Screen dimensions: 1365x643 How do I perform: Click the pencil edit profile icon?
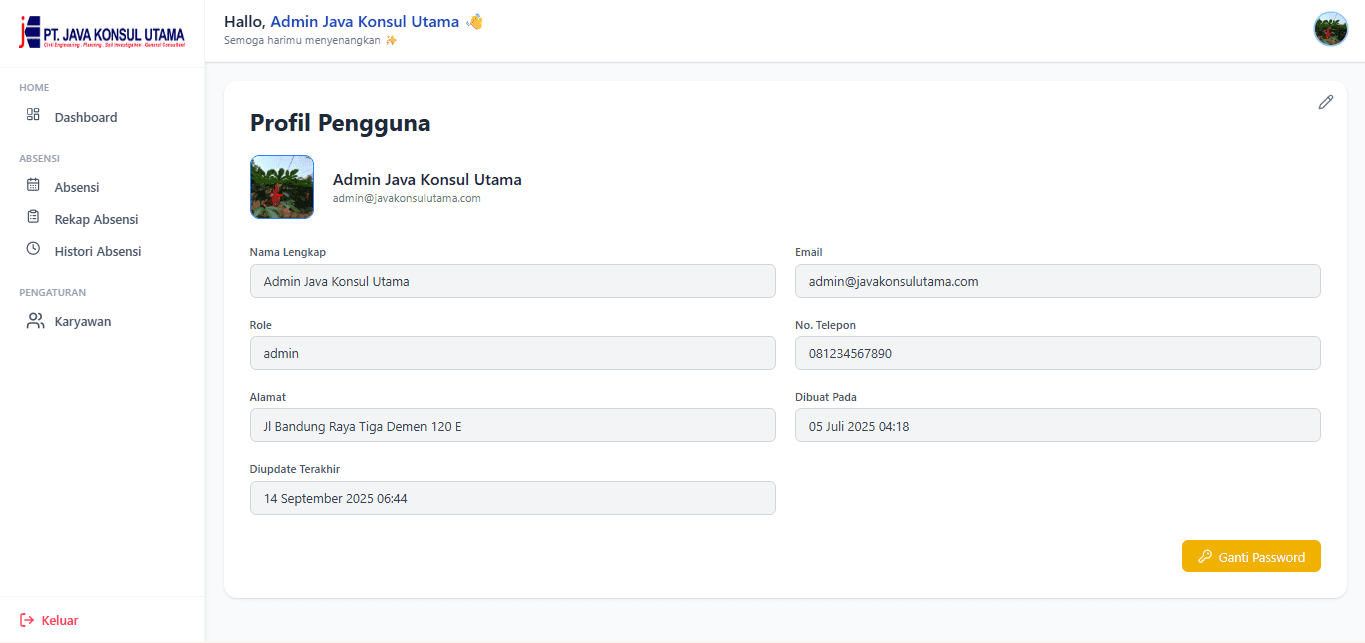tap(1326, 102)
